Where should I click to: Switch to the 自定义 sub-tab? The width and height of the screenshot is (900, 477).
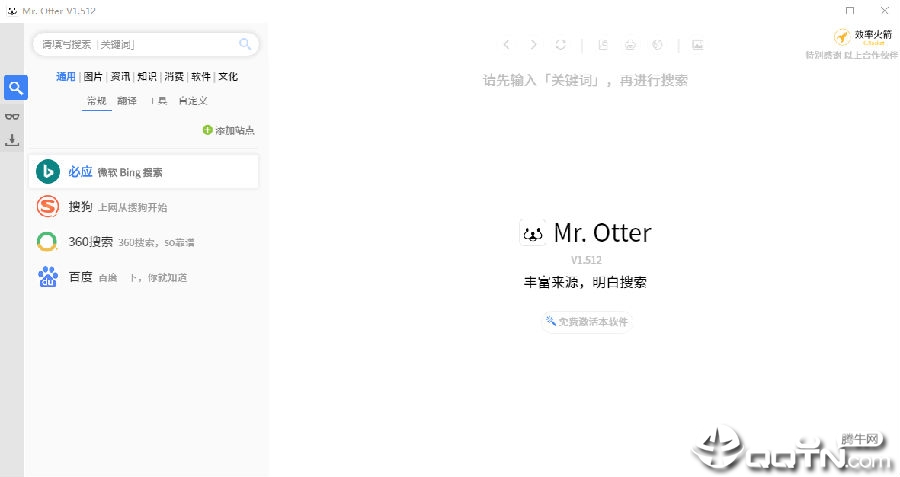[193, 101]
